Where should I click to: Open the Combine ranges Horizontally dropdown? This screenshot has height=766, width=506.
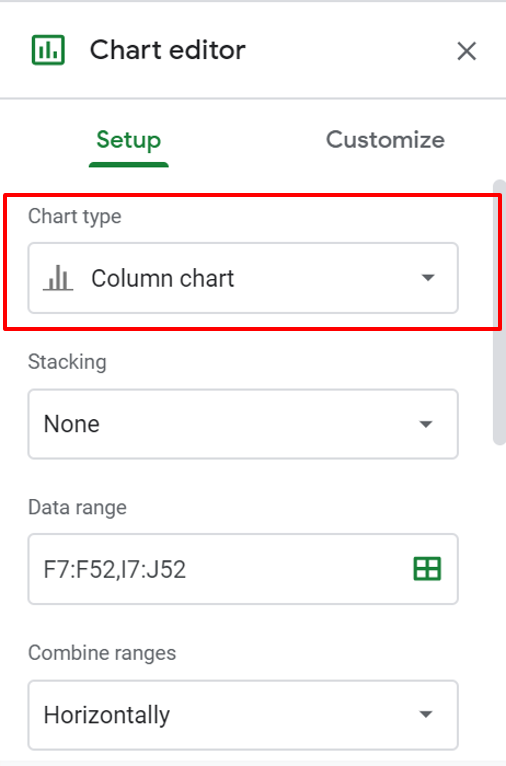pyautogui.click(x=243, y=715)
